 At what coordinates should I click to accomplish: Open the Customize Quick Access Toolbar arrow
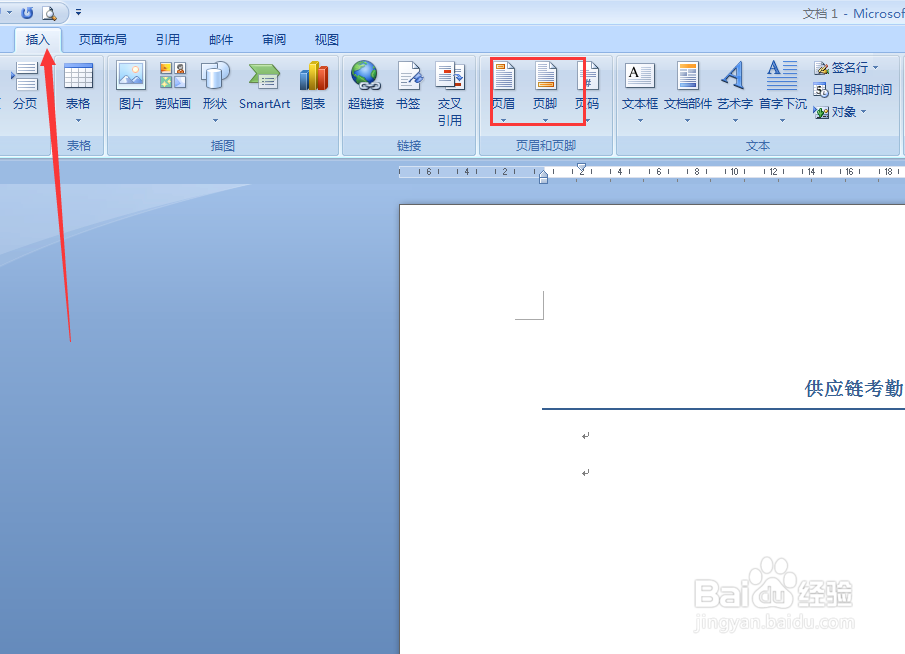coord(78,12)
